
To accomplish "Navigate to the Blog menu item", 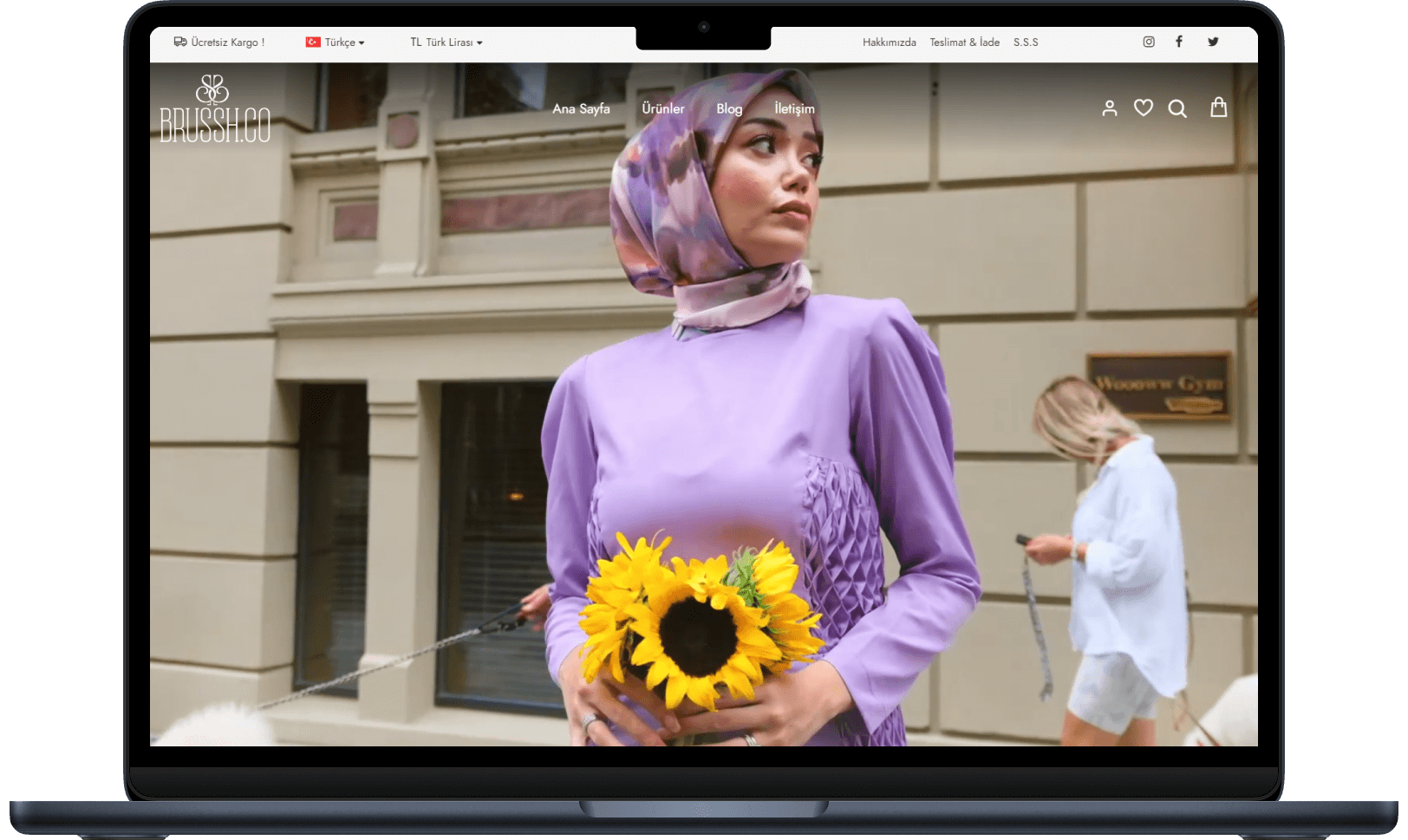I will click(x=729, y=109).
